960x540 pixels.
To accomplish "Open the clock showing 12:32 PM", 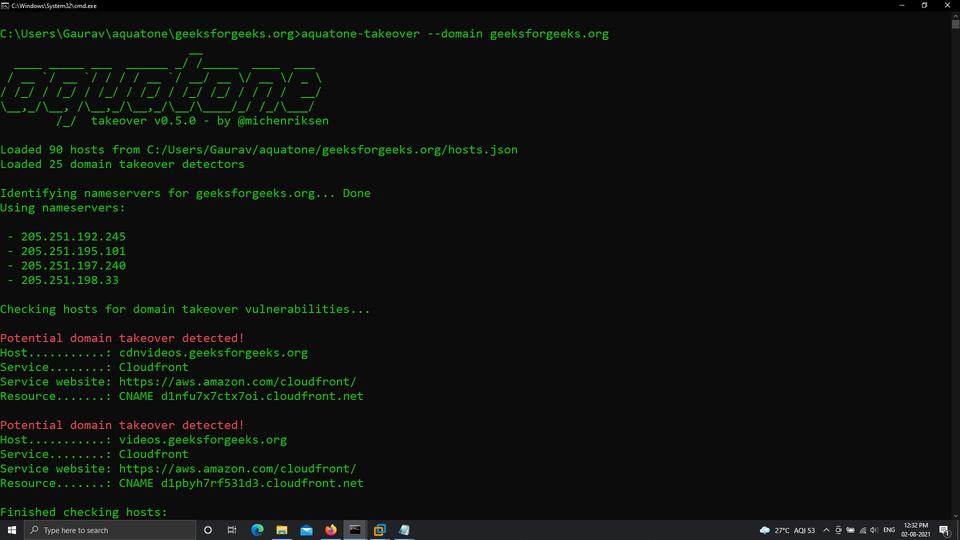I will point(916,530).
